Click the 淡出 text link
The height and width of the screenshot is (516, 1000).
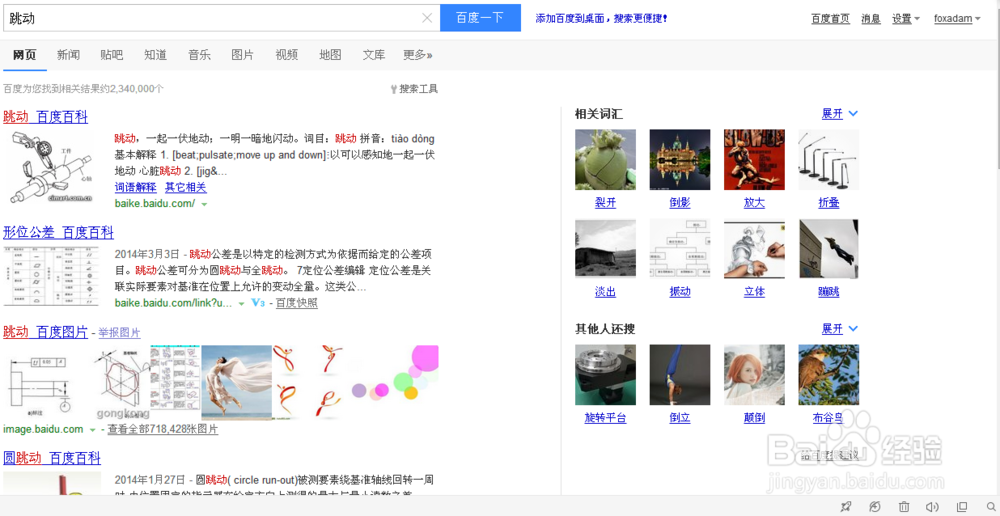(x=605, y=292)
